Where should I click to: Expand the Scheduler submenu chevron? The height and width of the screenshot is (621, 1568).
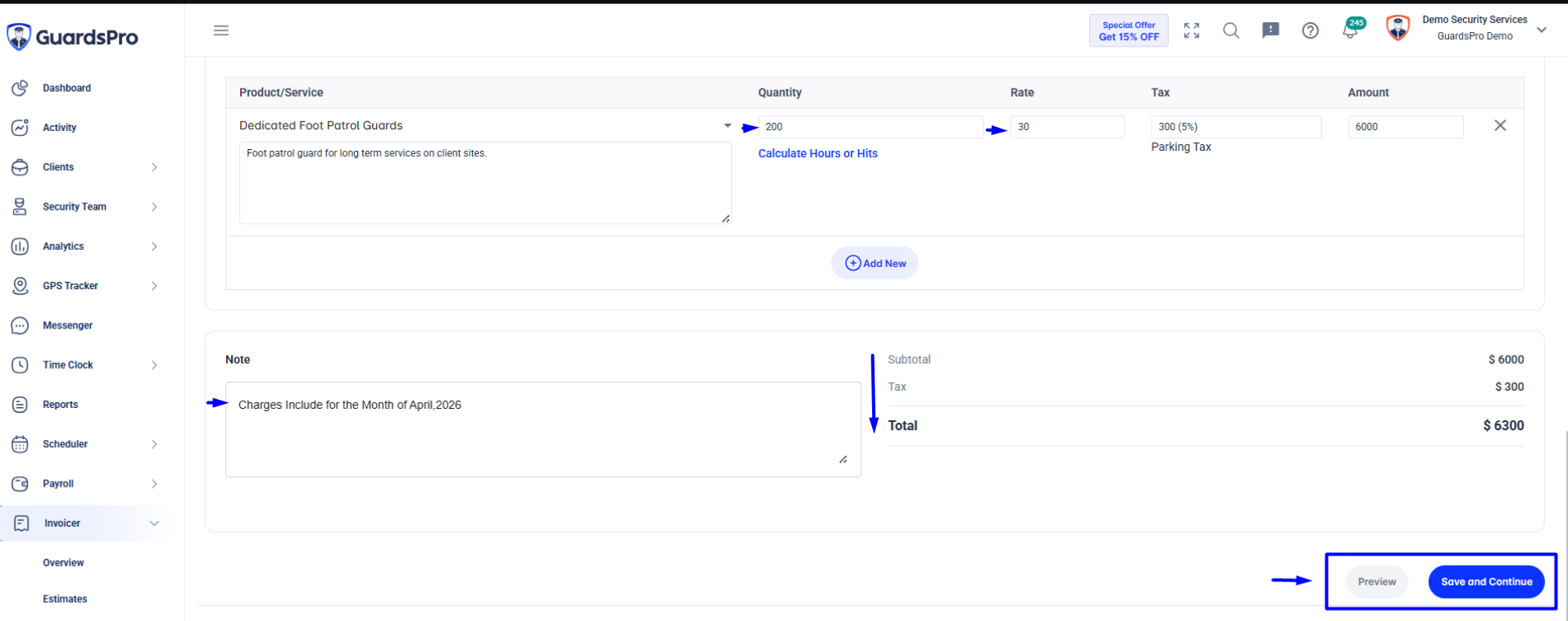154,444
